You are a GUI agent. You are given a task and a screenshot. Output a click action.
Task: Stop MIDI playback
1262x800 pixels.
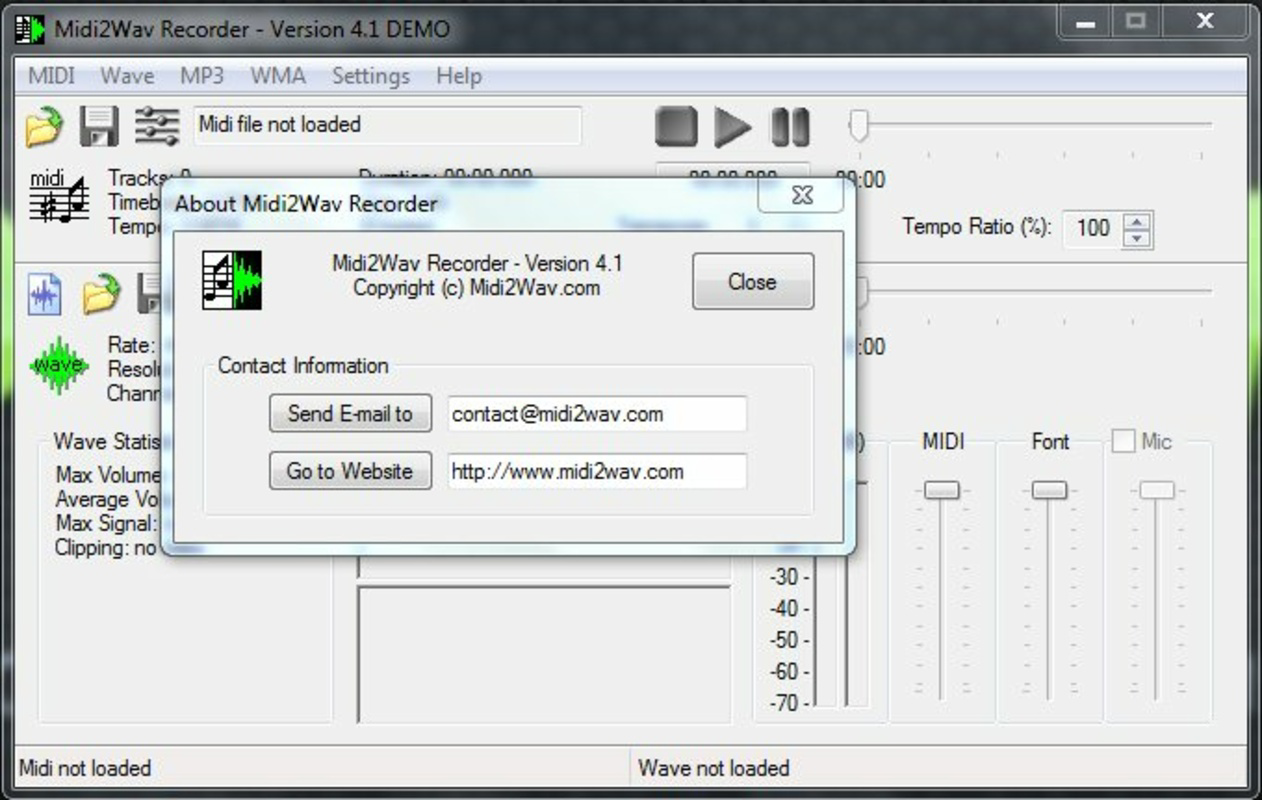[676, 127]
